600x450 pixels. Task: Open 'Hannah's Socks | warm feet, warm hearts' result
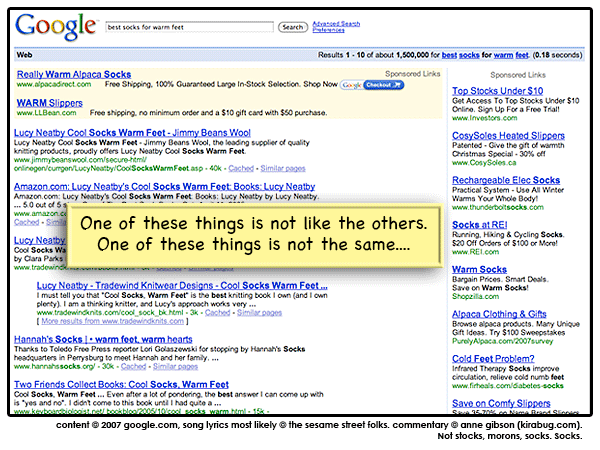(103, 339)
